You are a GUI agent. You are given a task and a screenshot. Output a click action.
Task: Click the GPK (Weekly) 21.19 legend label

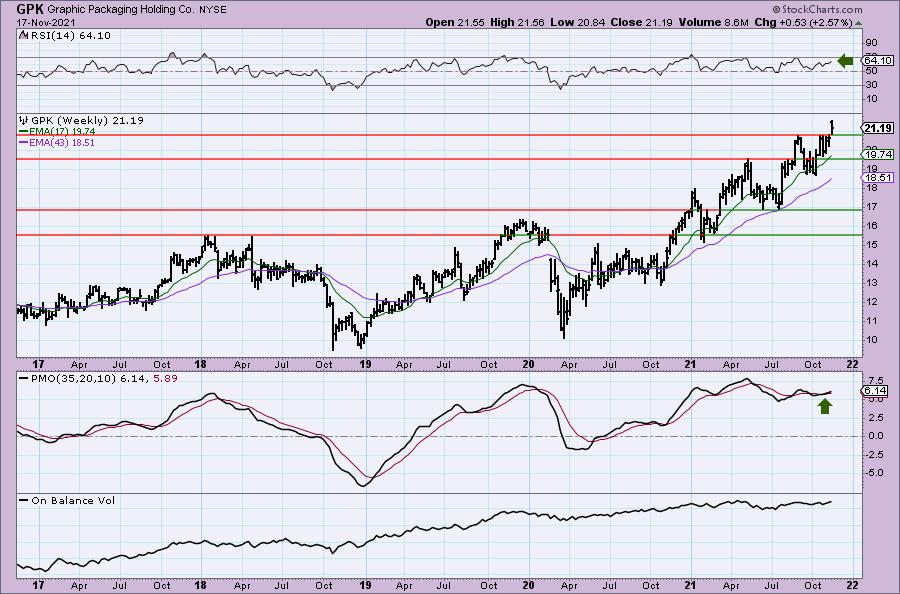[87, 121]
